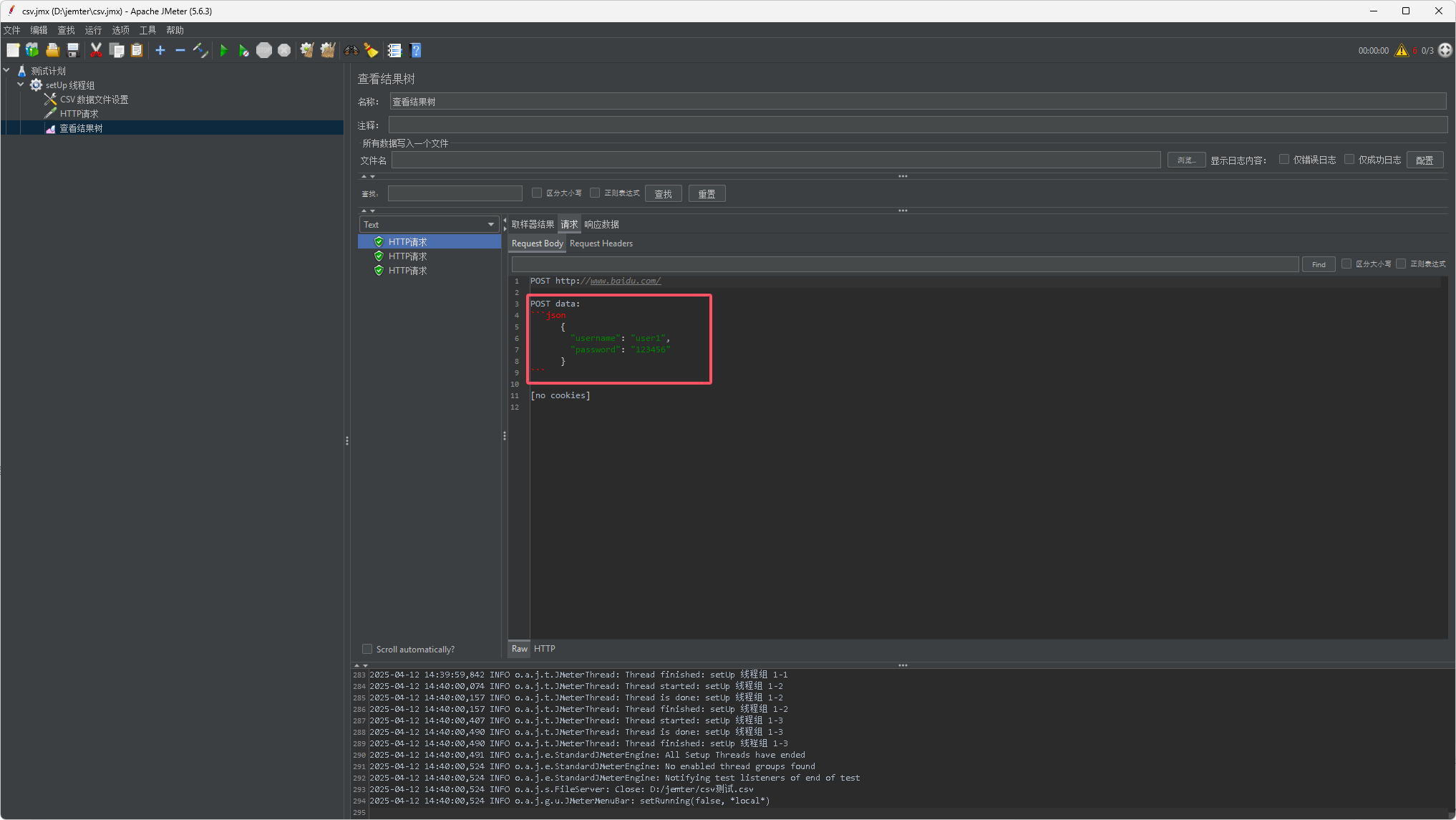Screen dimensions: 1456x820
Task: Collapse the 测试计划 root node
Action: [6, 70]
